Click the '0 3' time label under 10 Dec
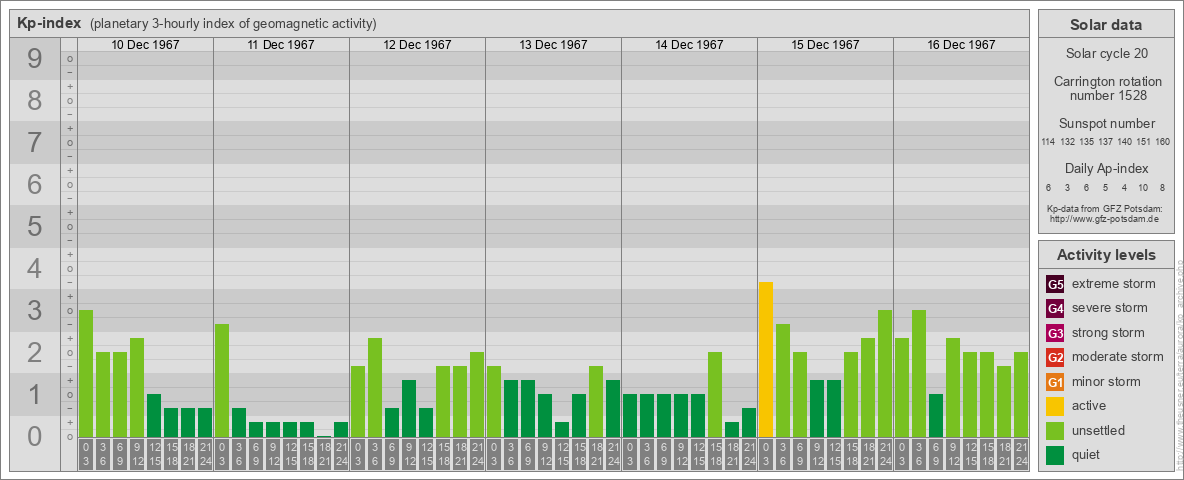 [86, 454]
